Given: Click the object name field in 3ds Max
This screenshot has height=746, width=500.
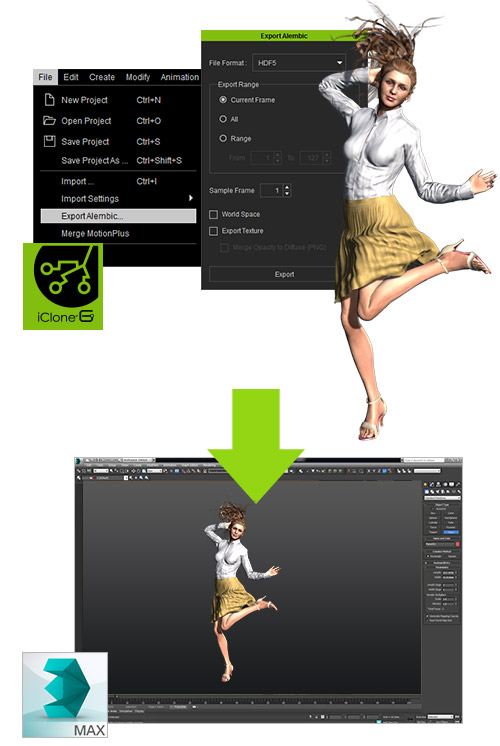Looking at the screenshot, I should [440, 544].
